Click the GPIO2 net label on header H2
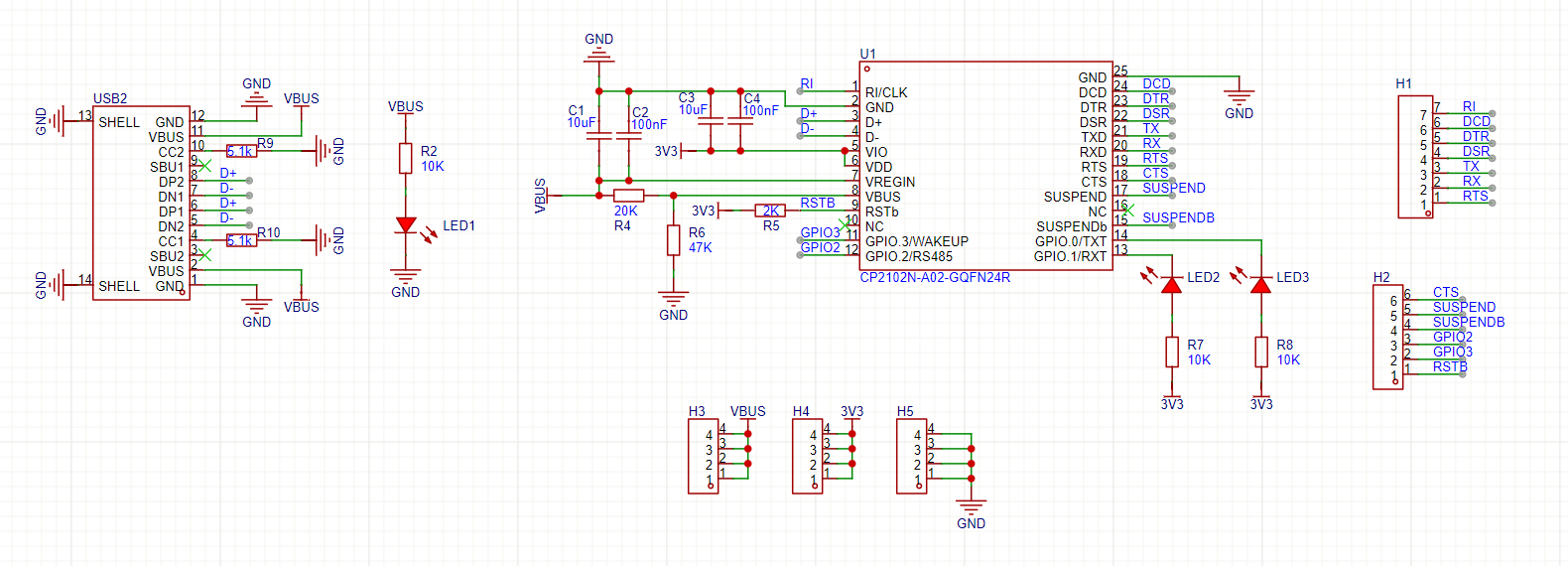Image resolution: width=1568 pixels, height=566 pixels. pos(1452,337)
